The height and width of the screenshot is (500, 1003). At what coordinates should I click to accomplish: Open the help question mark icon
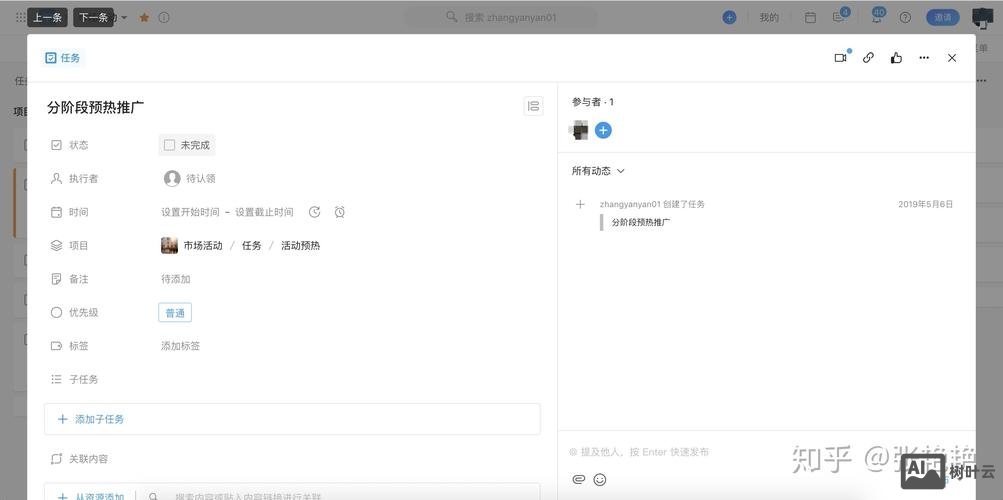coord(905,18)
